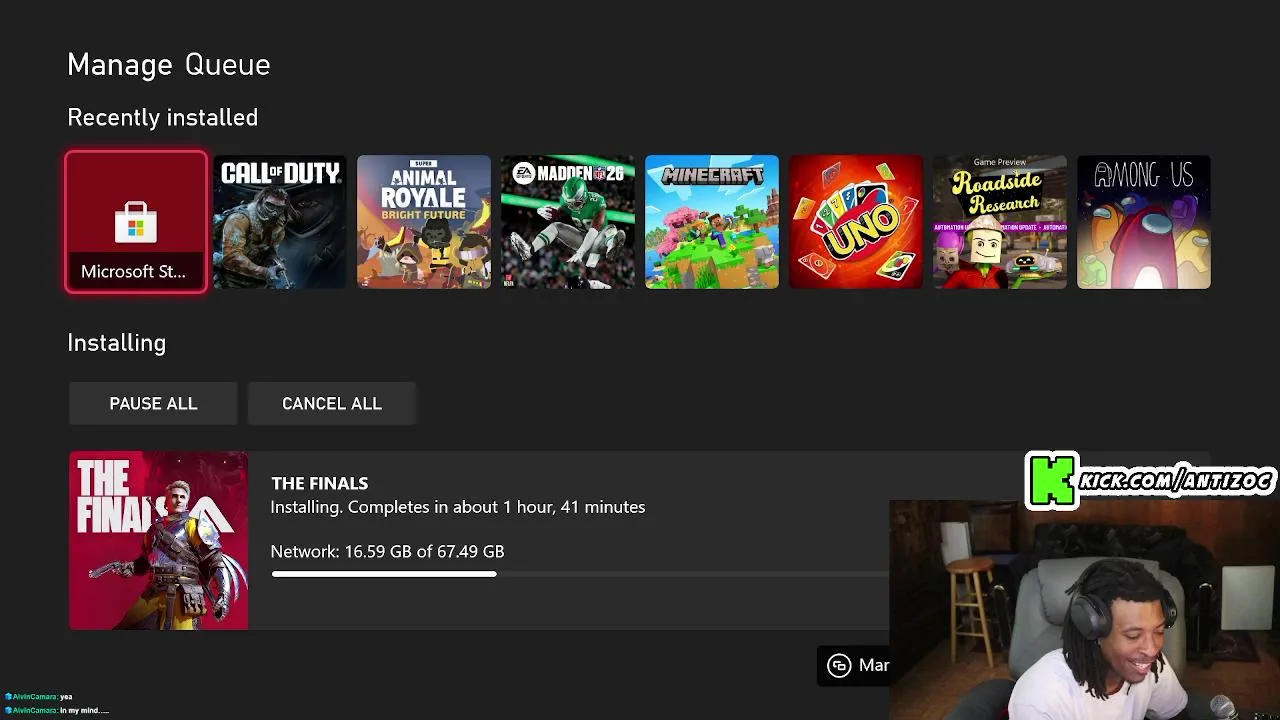Image resolution: width=1280 pixels, height=720 pixels.
Task: Launch the Minecraft game tile
Action: [712, 222]
